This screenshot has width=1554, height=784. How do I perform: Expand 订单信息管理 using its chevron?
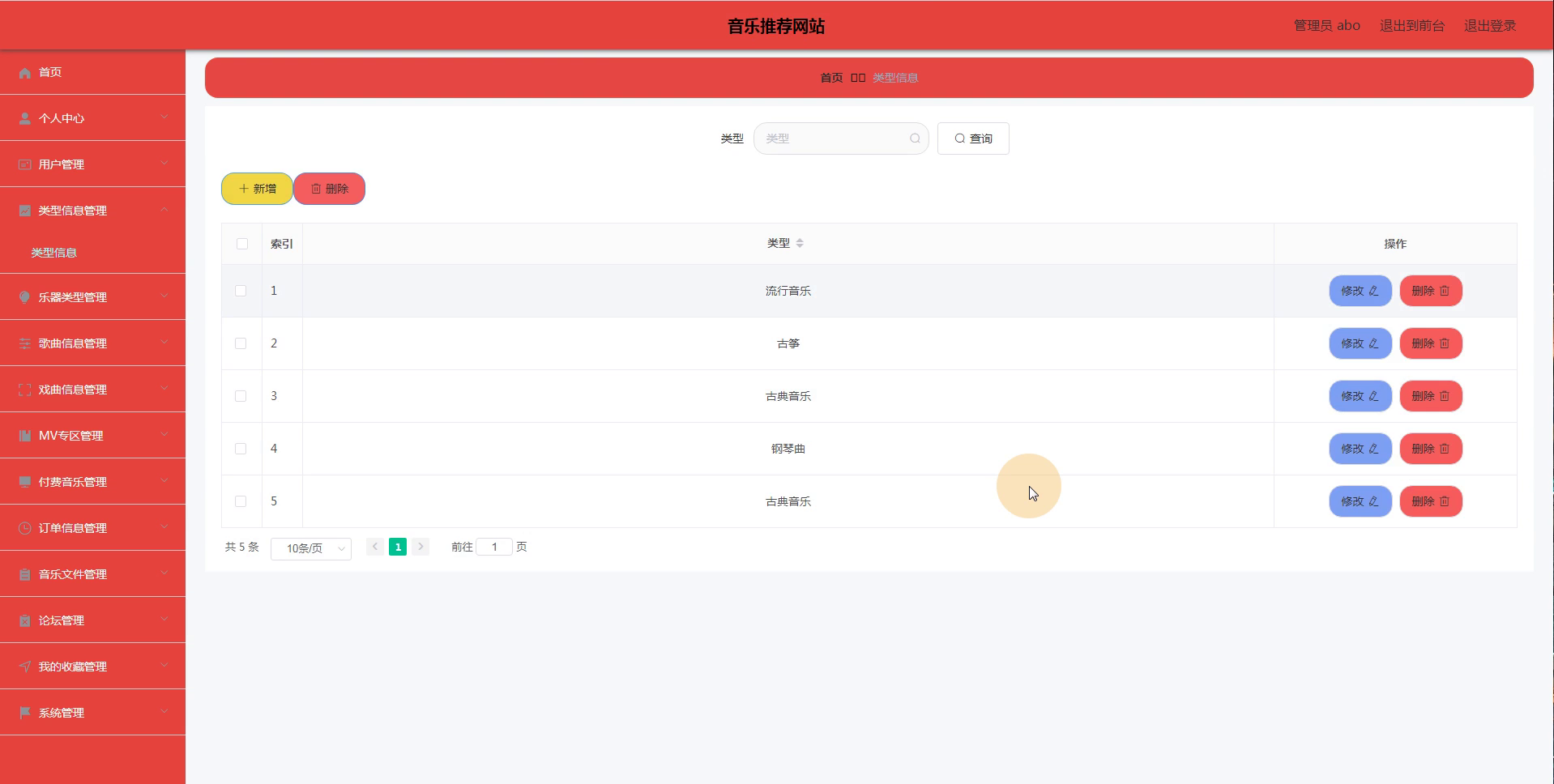164,527
